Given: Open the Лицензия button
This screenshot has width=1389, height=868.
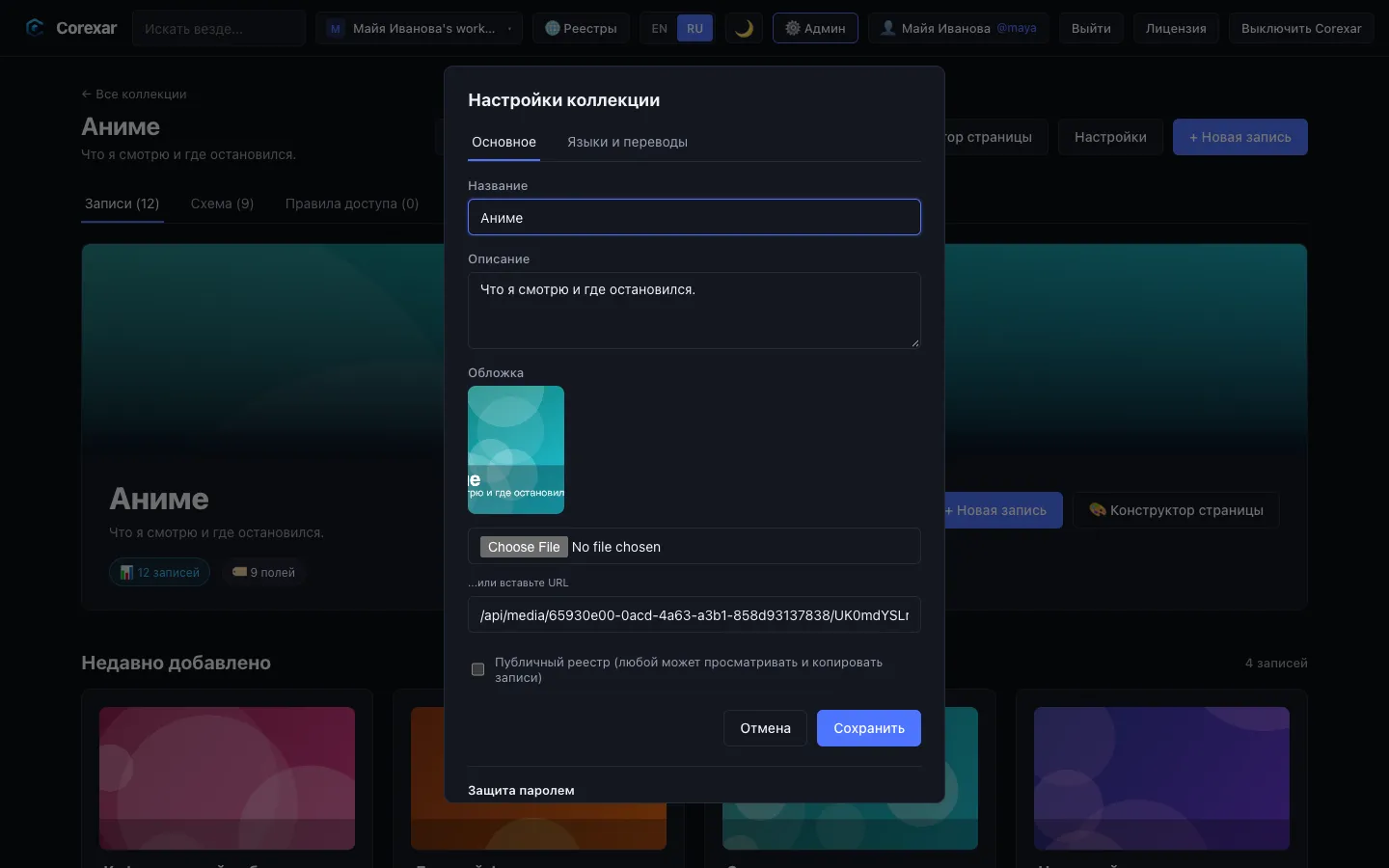Looking at the screenshot, I should pyautogui.click(x=1176, y=28).
